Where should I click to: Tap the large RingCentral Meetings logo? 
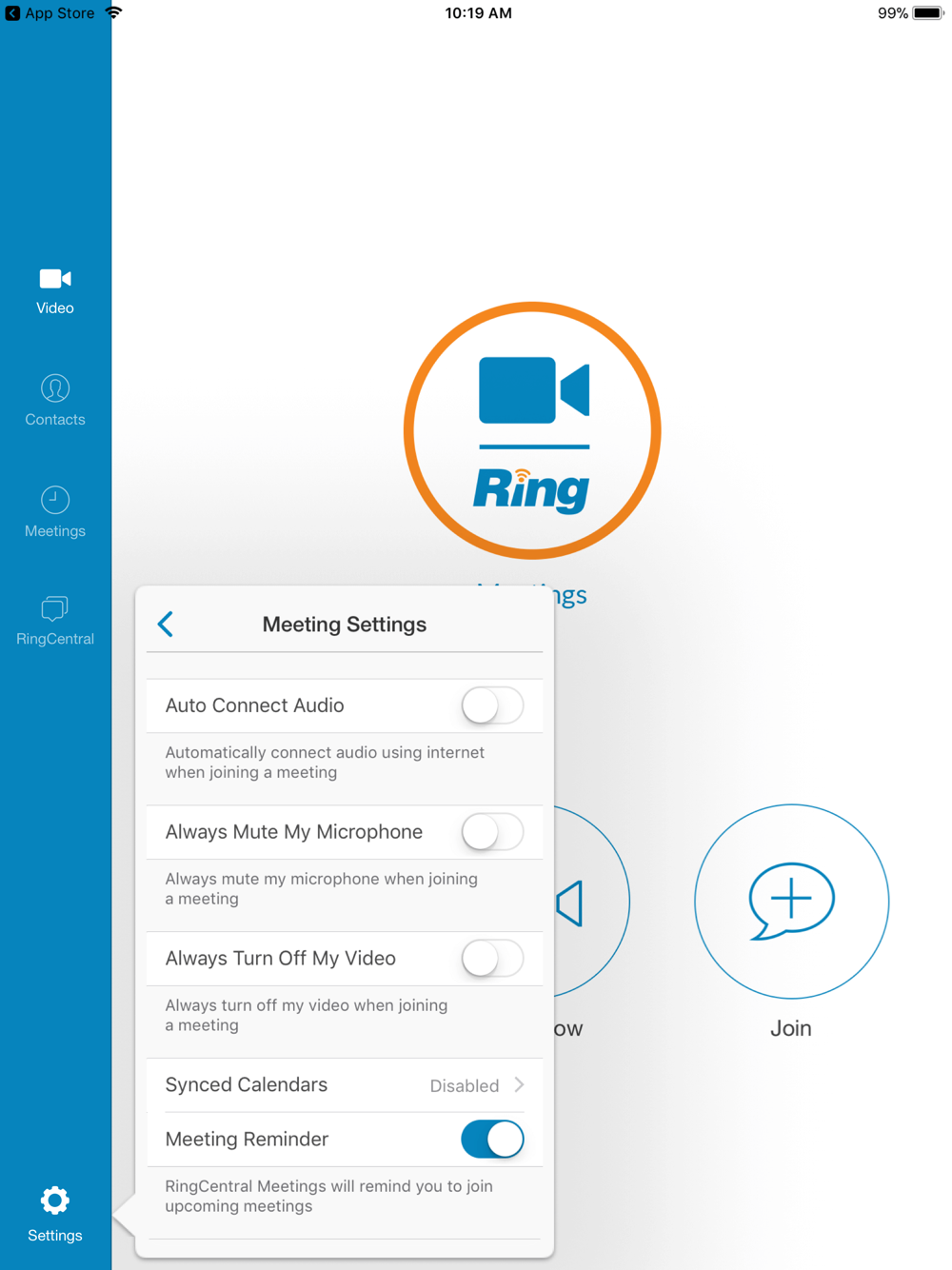[x=532, y=430]
